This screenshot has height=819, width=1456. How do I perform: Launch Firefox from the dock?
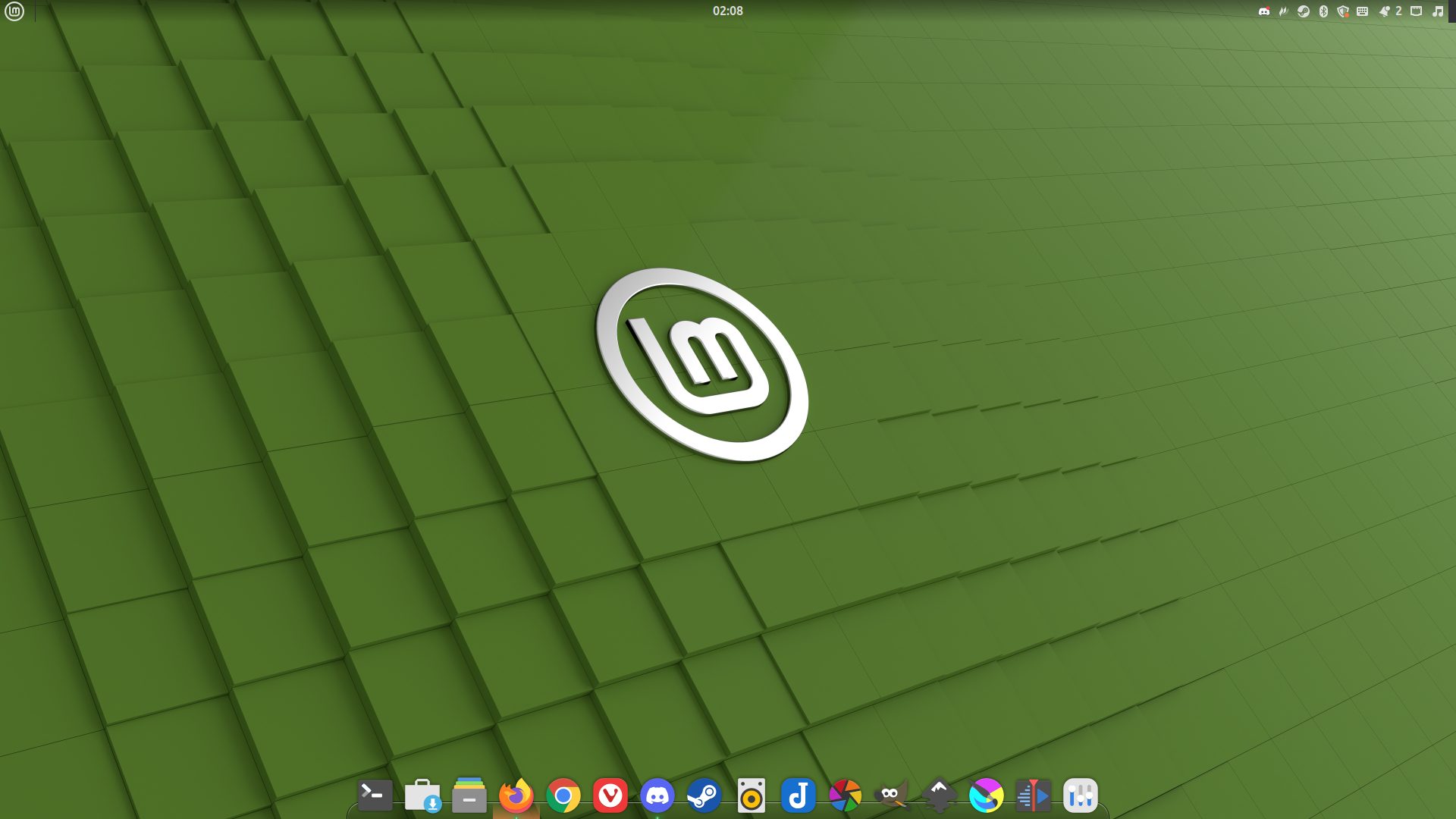click(516, 796)
